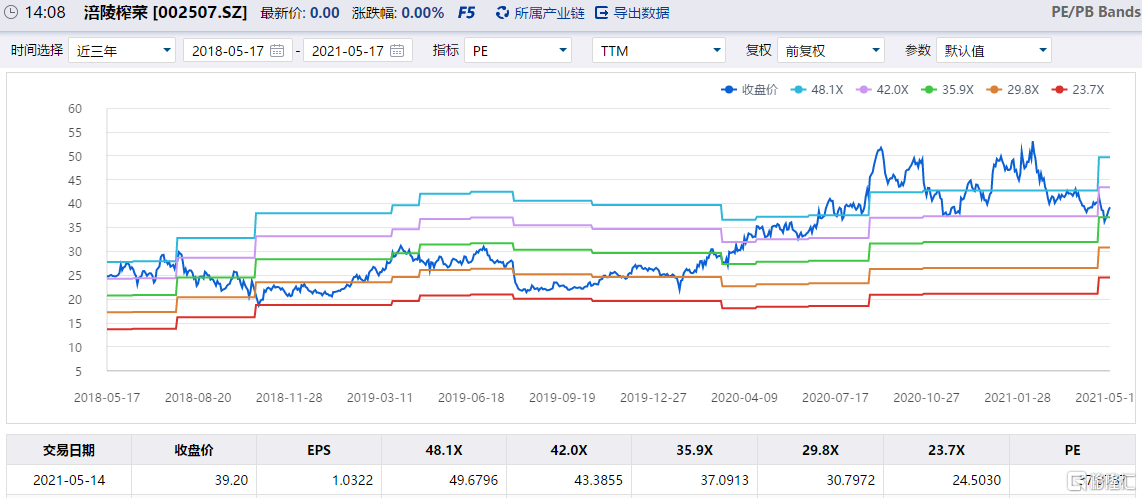Open the calendar icon for end date
Screen dimensions: 1142x498
coord(397,50)
